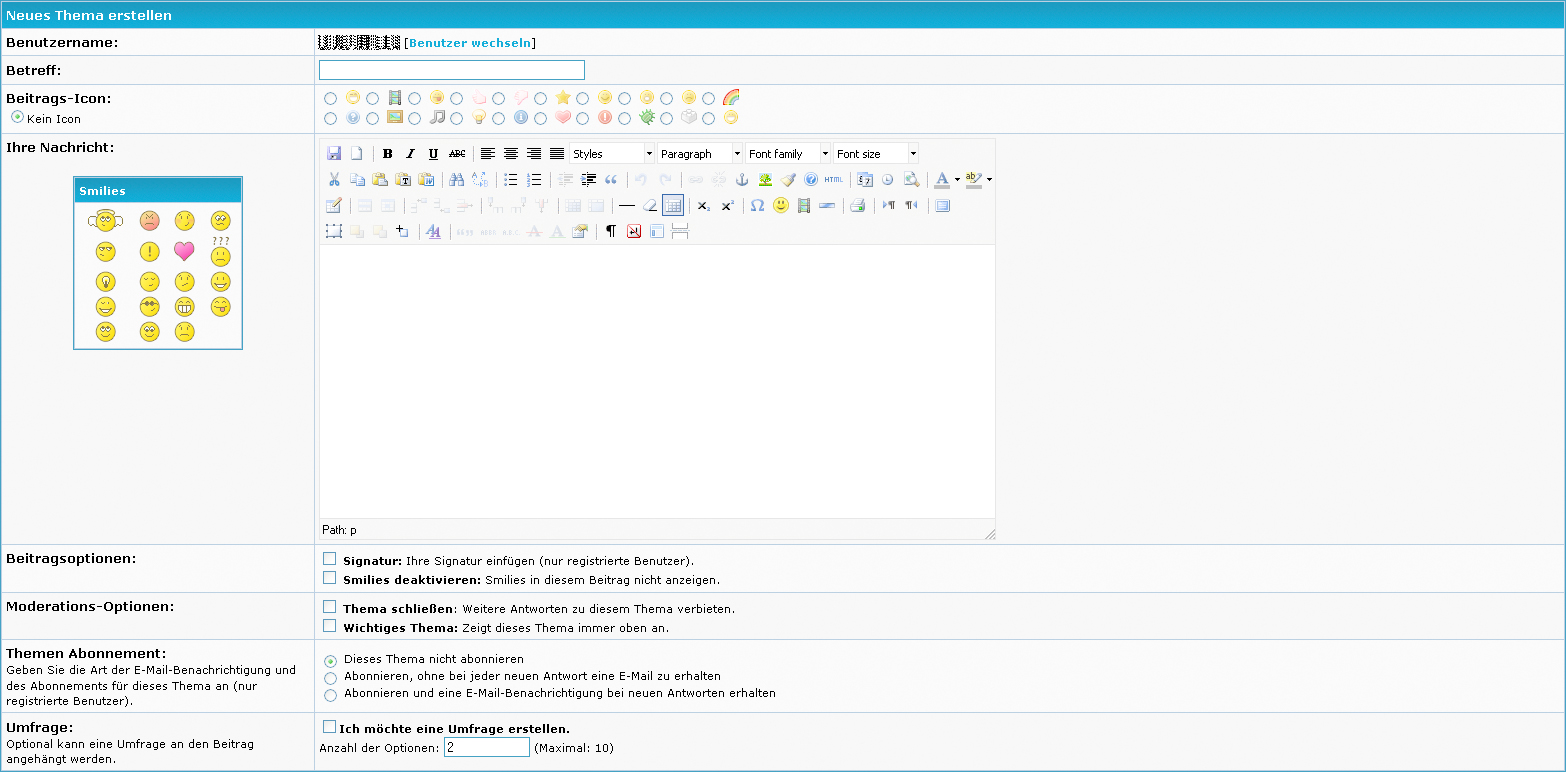1566x772 pixels.
Task: Insert a horizontal rule in the message
Action: (628, 206)
